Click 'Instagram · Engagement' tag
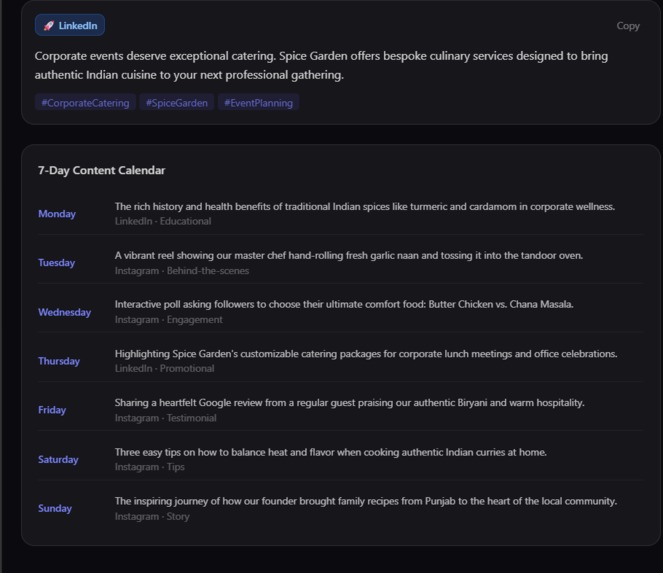 point(168,320)
